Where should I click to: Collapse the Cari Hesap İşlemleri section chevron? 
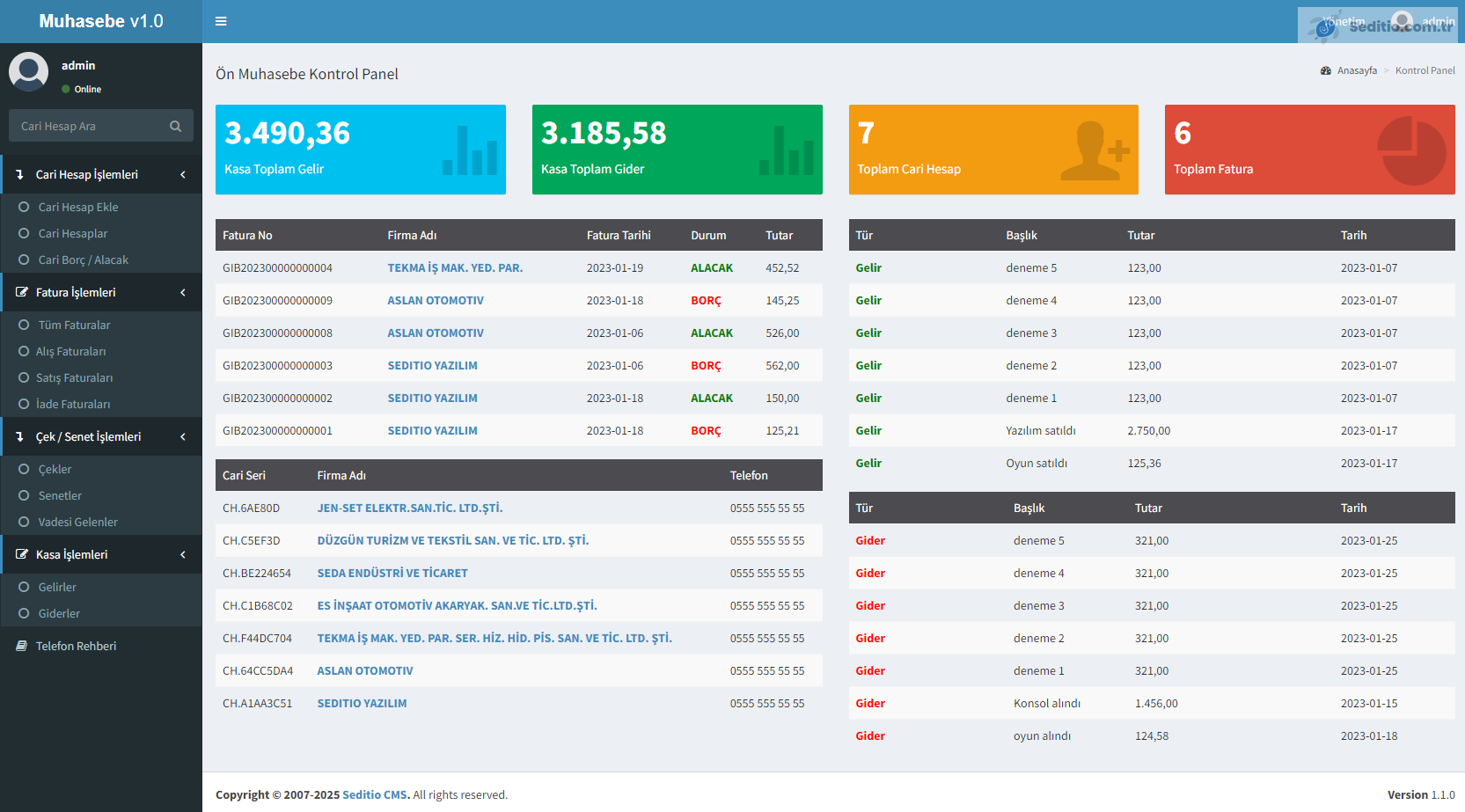pos(183,174)
